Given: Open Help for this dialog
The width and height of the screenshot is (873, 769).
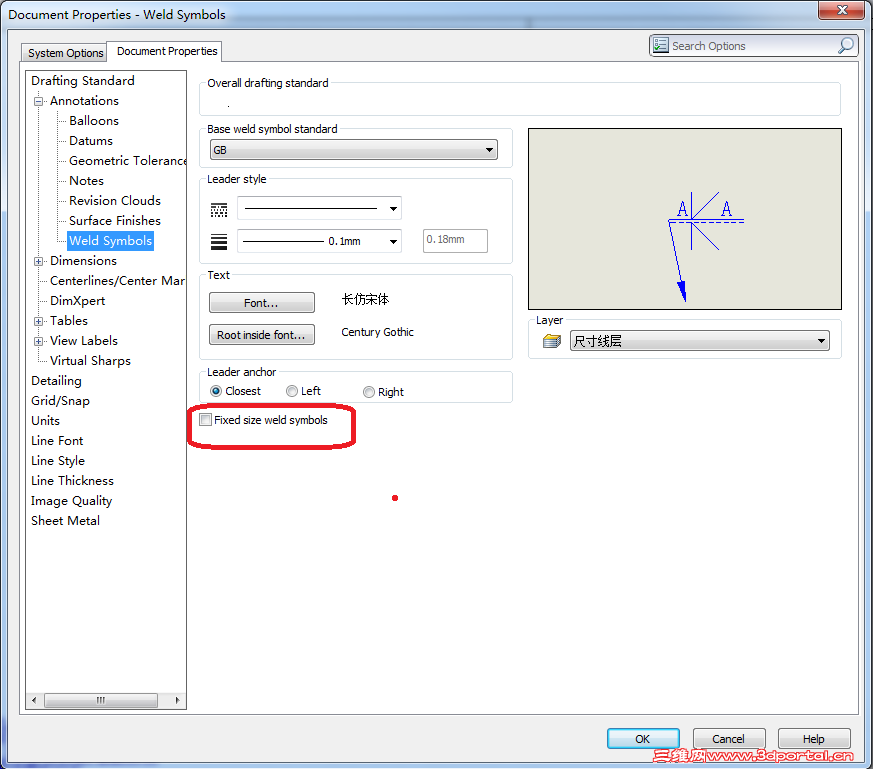Looking at the screenshot, I should click(814, 738).
